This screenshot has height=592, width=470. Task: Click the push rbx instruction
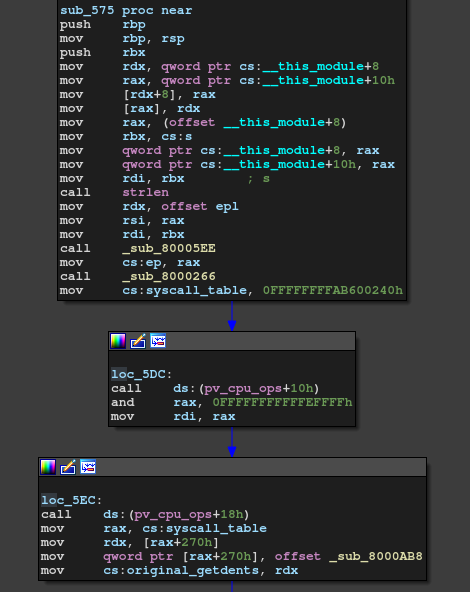point(103,53)
